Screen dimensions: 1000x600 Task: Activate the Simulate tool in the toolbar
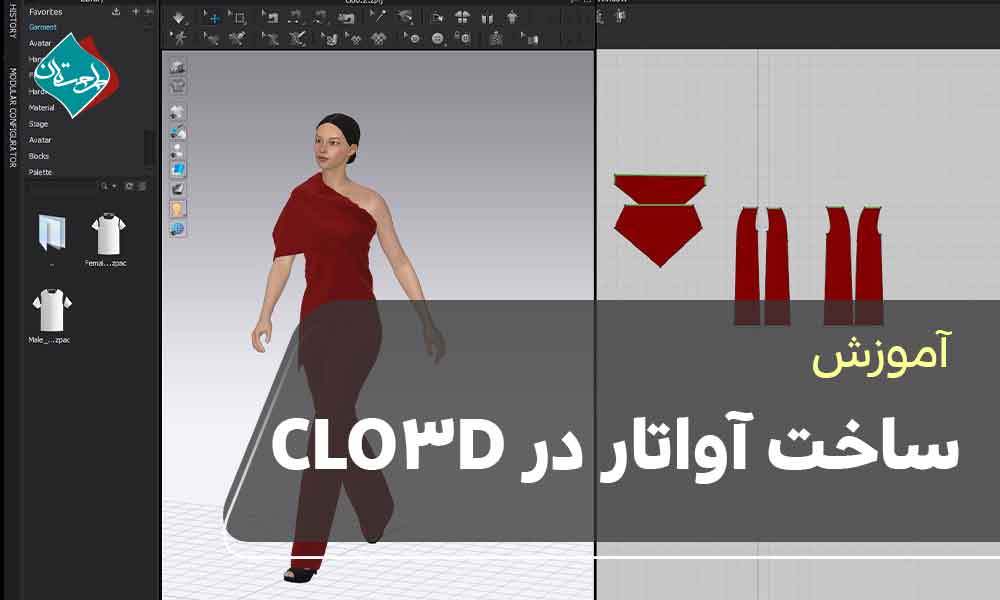click(x=179, y=17)
